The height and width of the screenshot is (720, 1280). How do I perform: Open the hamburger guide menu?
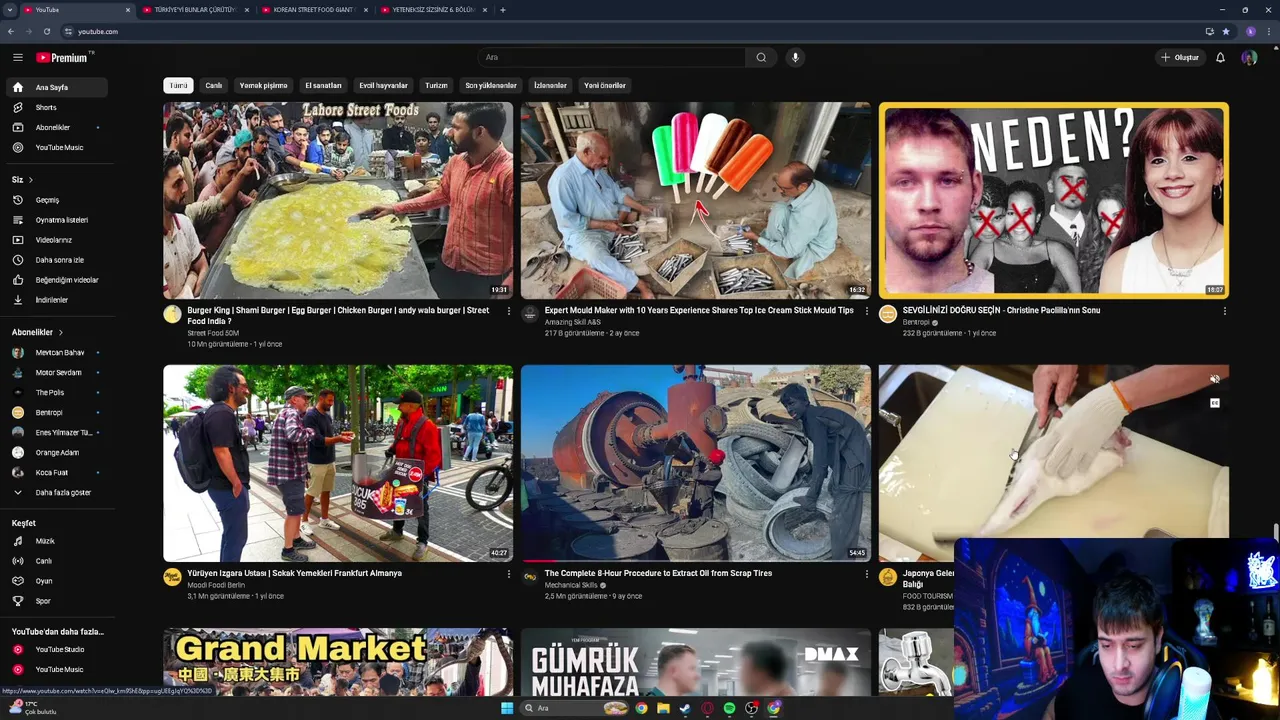point(17,58)
